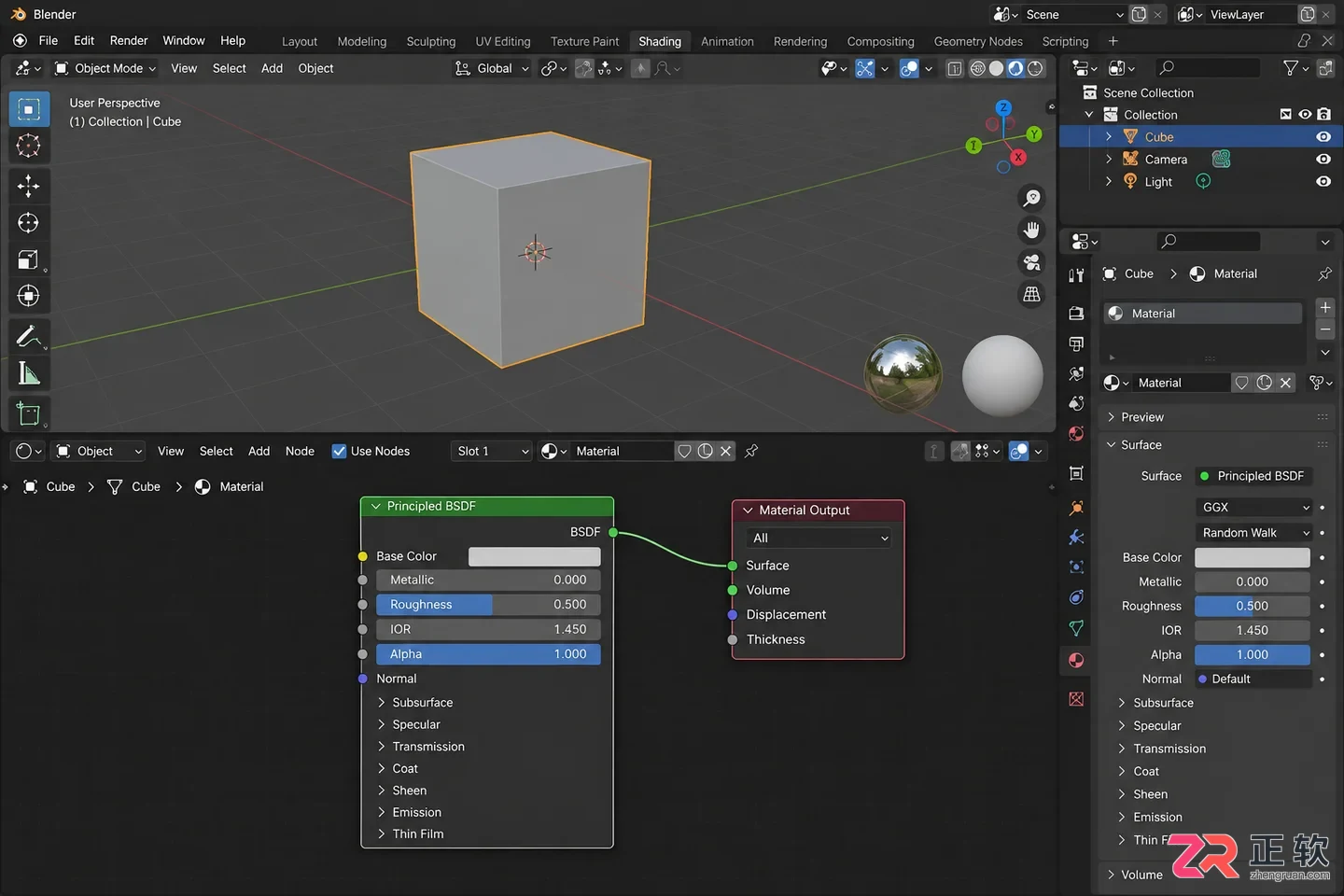1344x896 pixels.
Task: Select the Measure tool
Action: (x=29, y=373)
